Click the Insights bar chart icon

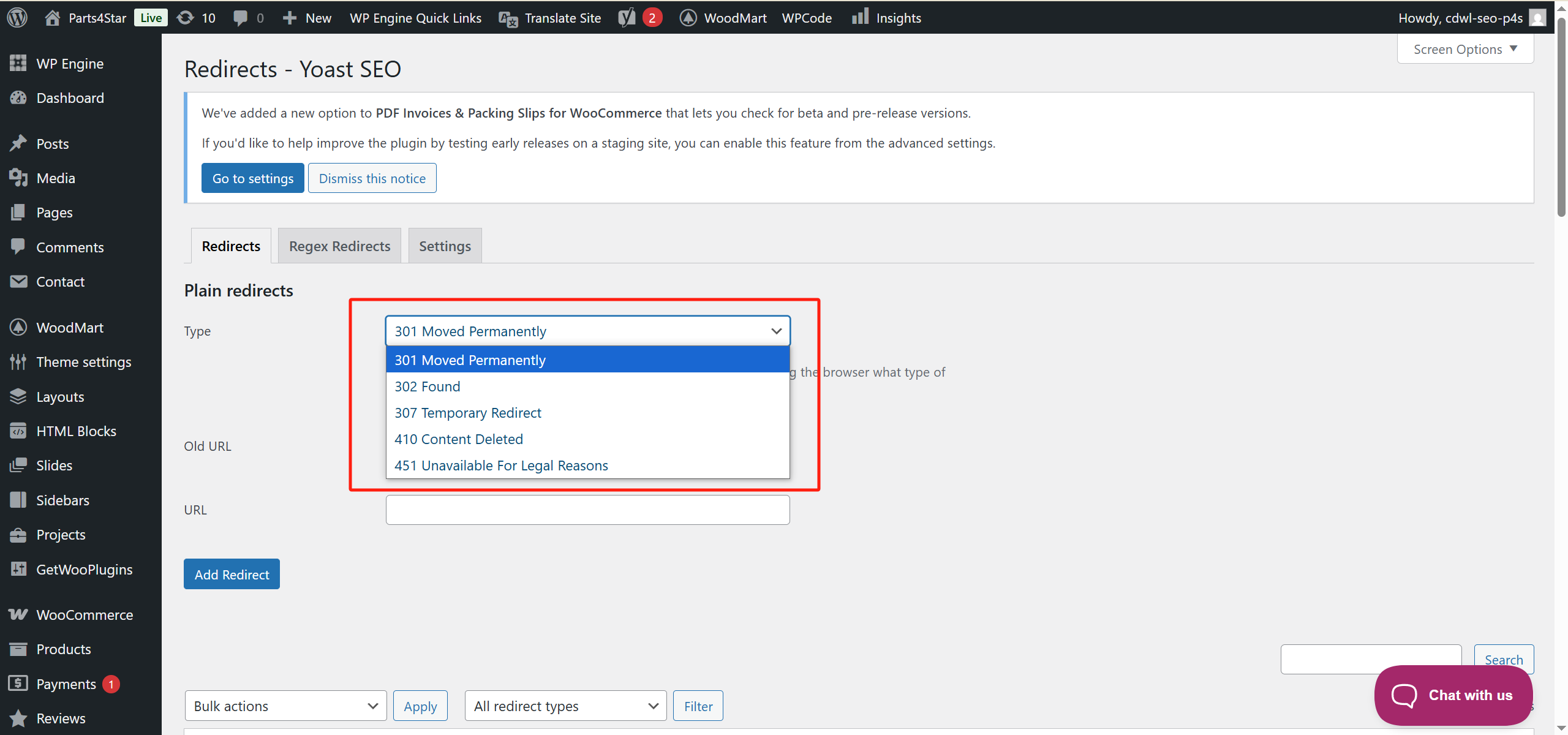[x=860, y=17]
